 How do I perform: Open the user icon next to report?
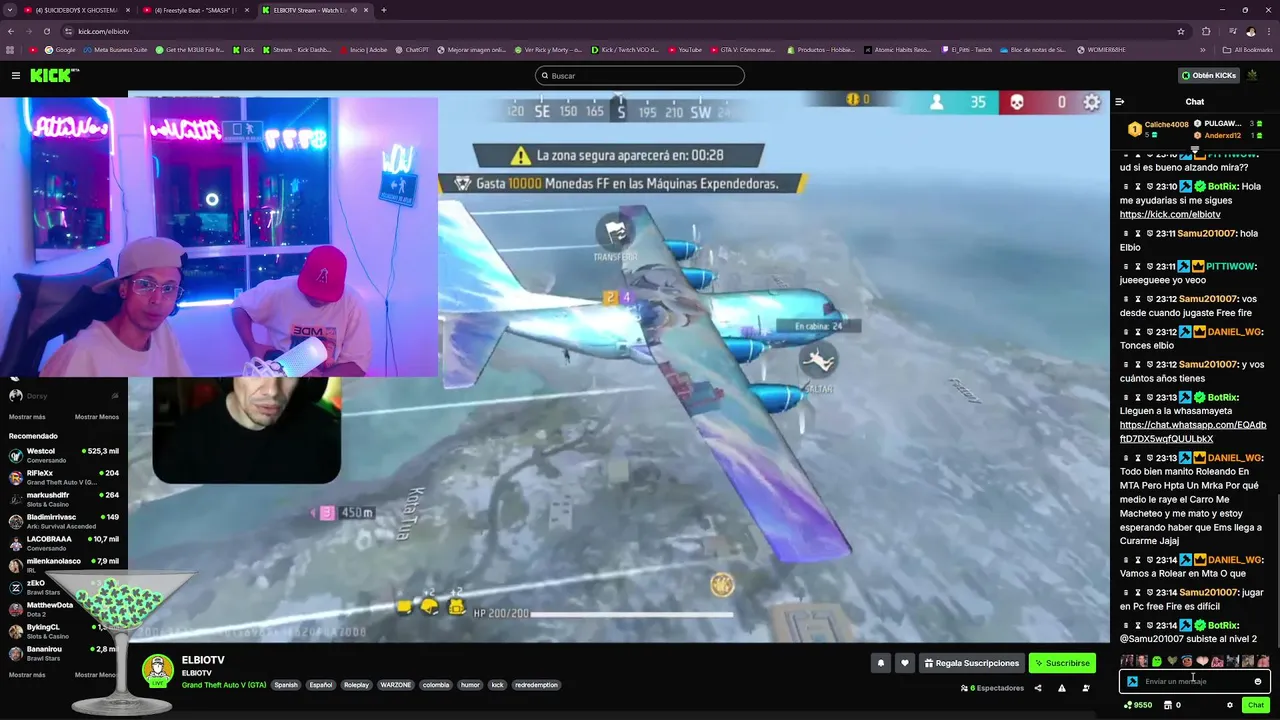1086,688
